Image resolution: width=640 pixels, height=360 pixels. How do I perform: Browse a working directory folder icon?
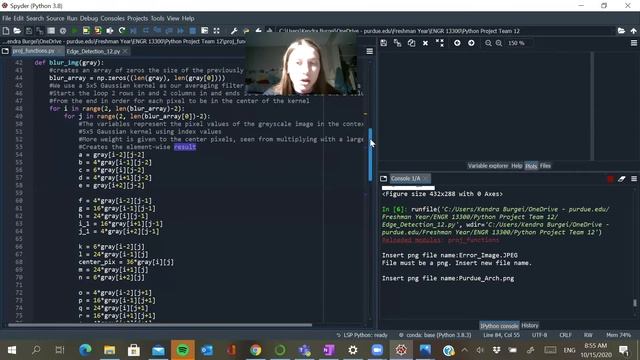[621, 31]
